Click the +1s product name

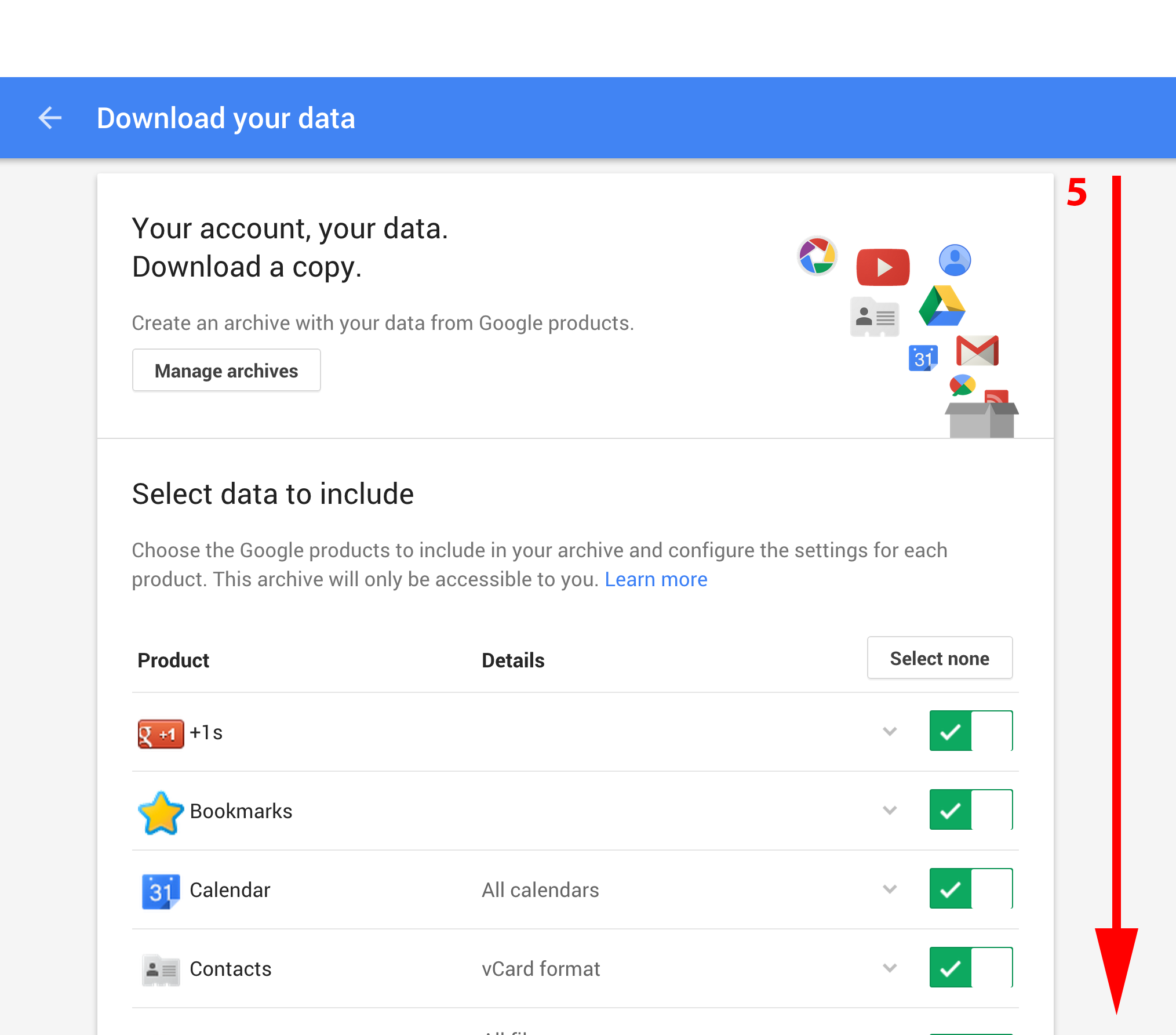[206, 732]
